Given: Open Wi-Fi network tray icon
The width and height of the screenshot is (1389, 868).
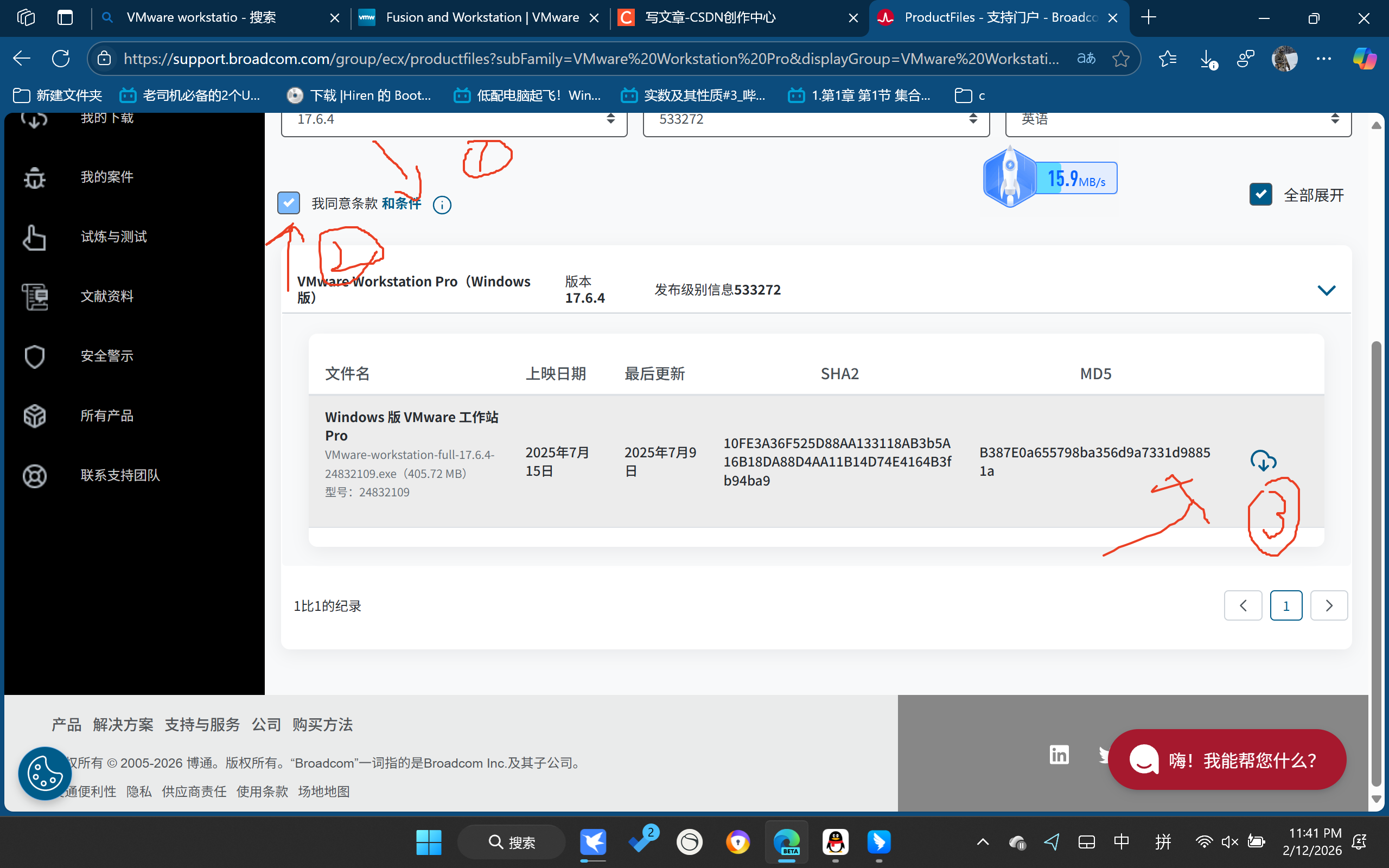Looking at the screenshot, I should [1203, 842].
